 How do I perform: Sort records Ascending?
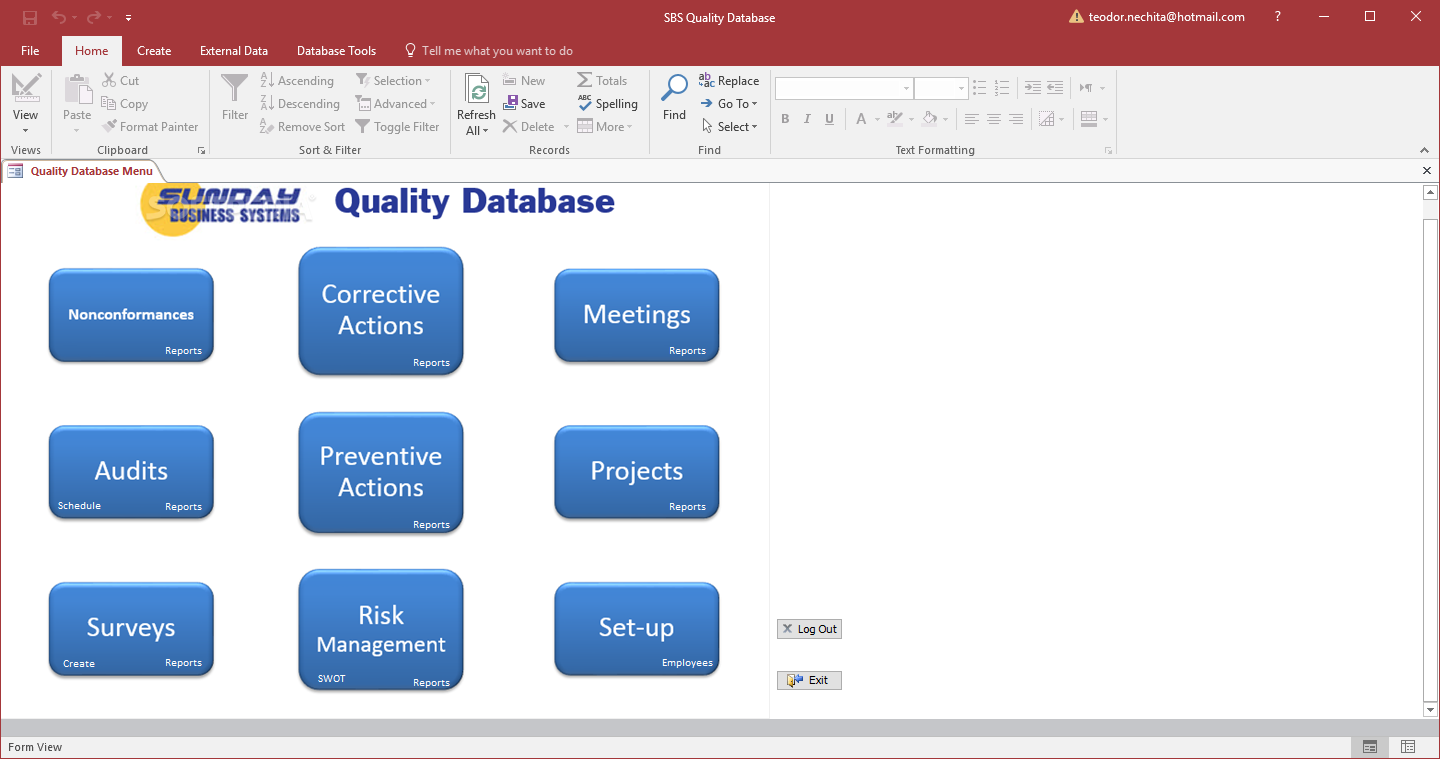tap(297, 81)
